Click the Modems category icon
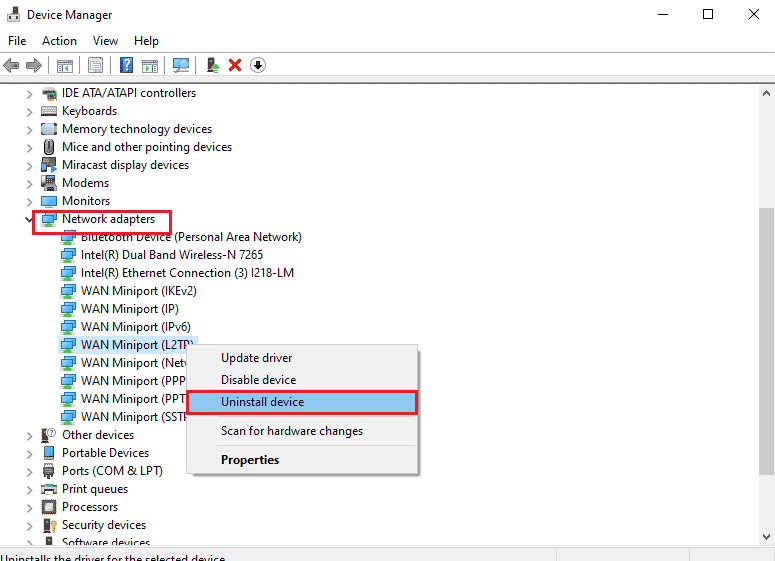The height and width of the screenshot is (561, 775). [49, 183]
